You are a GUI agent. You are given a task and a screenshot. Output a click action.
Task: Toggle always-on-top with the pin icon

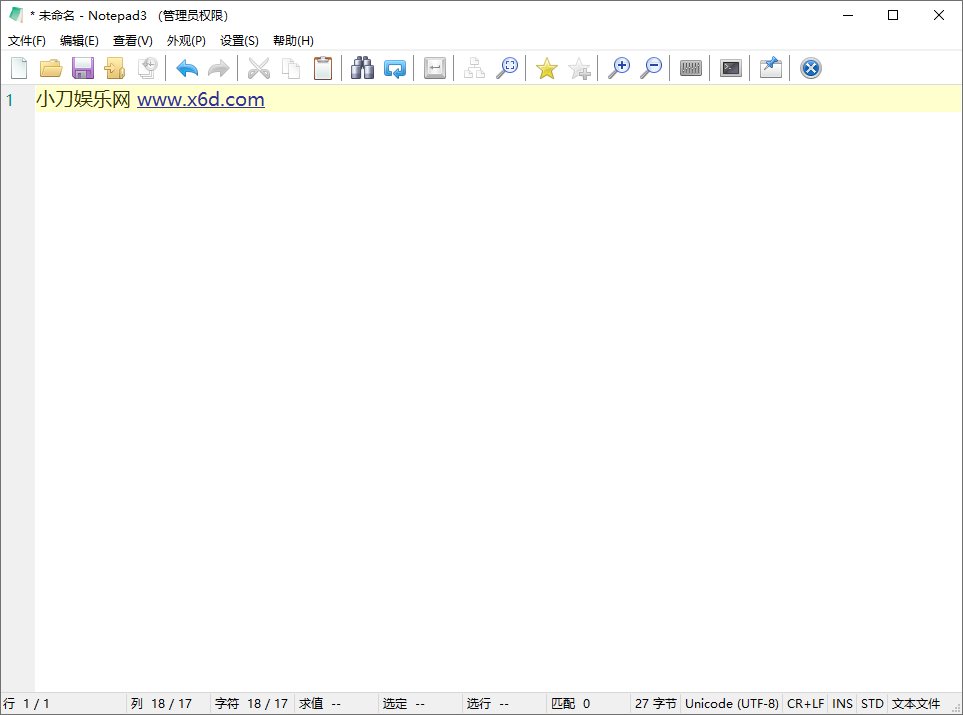770,68
